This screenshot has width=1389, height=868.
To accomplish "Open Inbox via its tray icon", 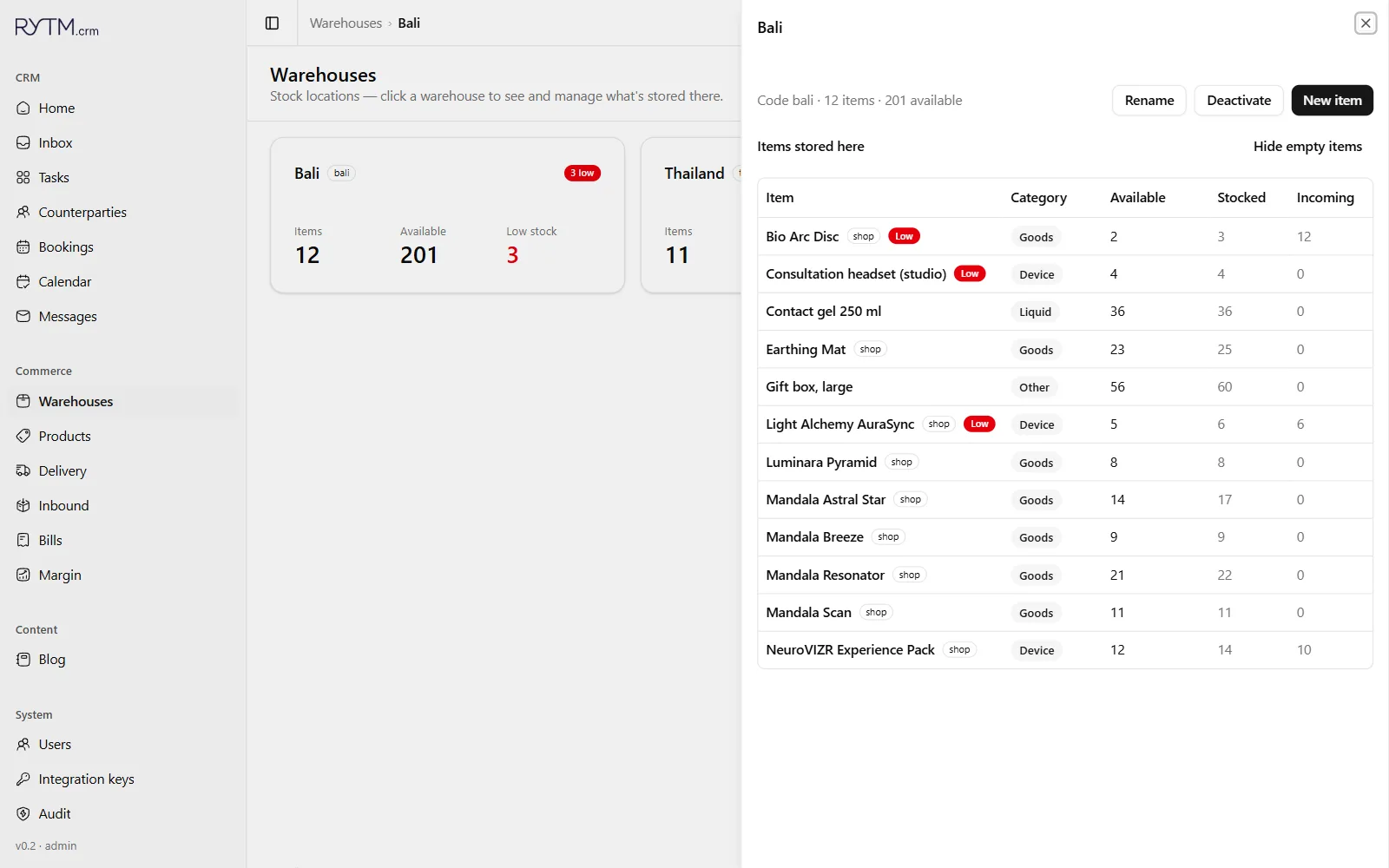I will point(23,143).
